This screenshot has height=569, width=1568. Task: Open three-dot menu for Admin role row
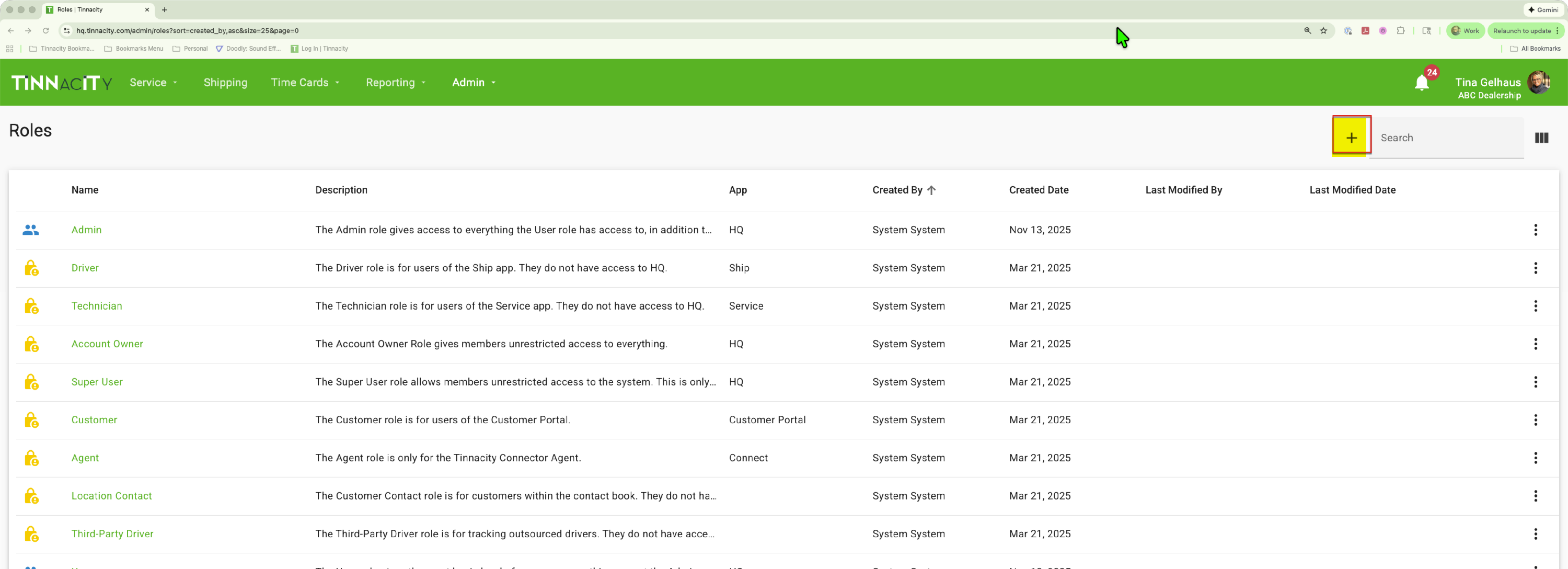[x=1535, y=230]
